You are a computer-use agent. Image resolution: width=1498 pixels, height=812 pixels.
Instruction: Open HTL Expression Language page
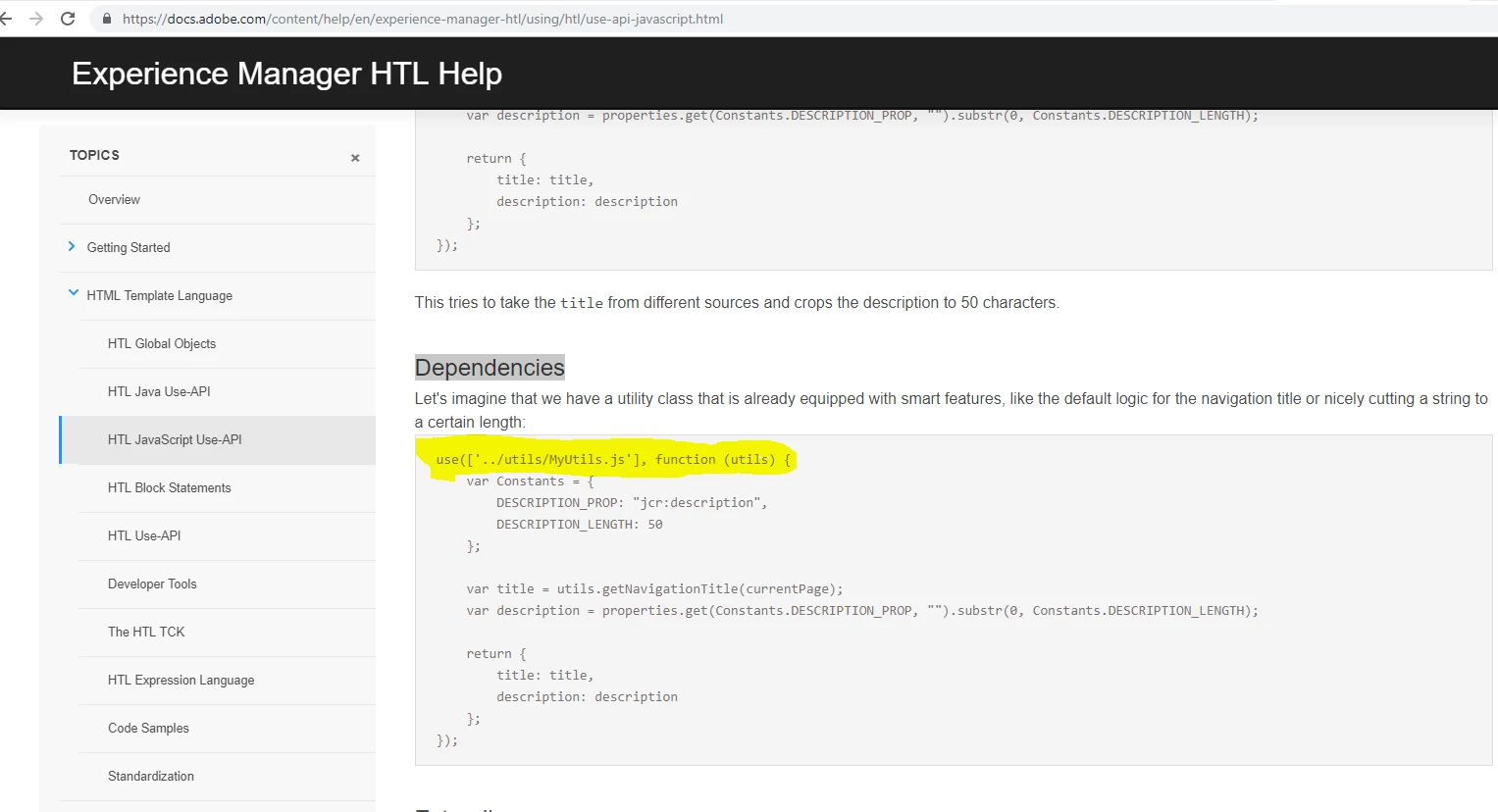181,681
